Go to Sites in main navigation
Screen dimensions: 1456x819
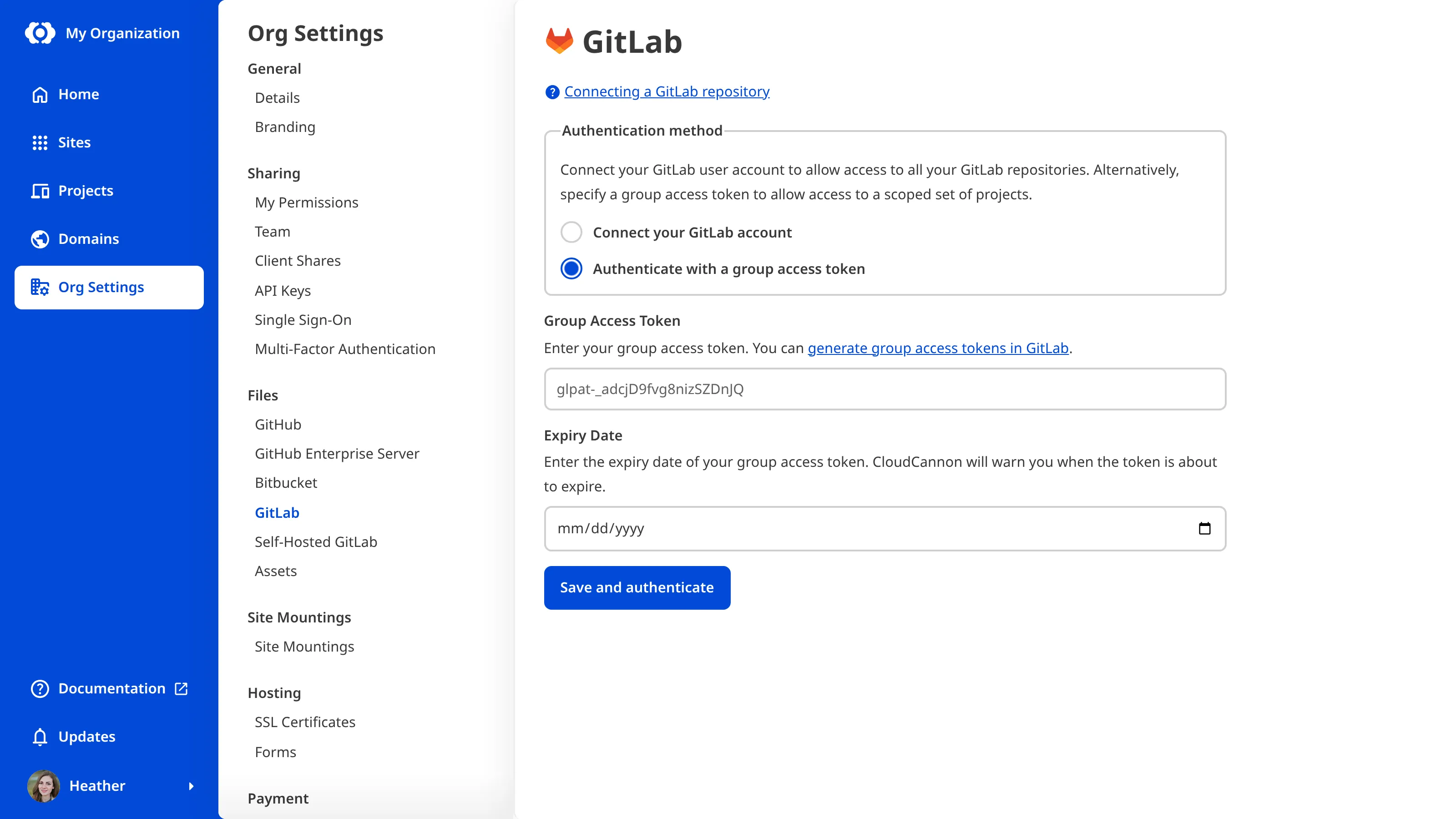(109, 142)
